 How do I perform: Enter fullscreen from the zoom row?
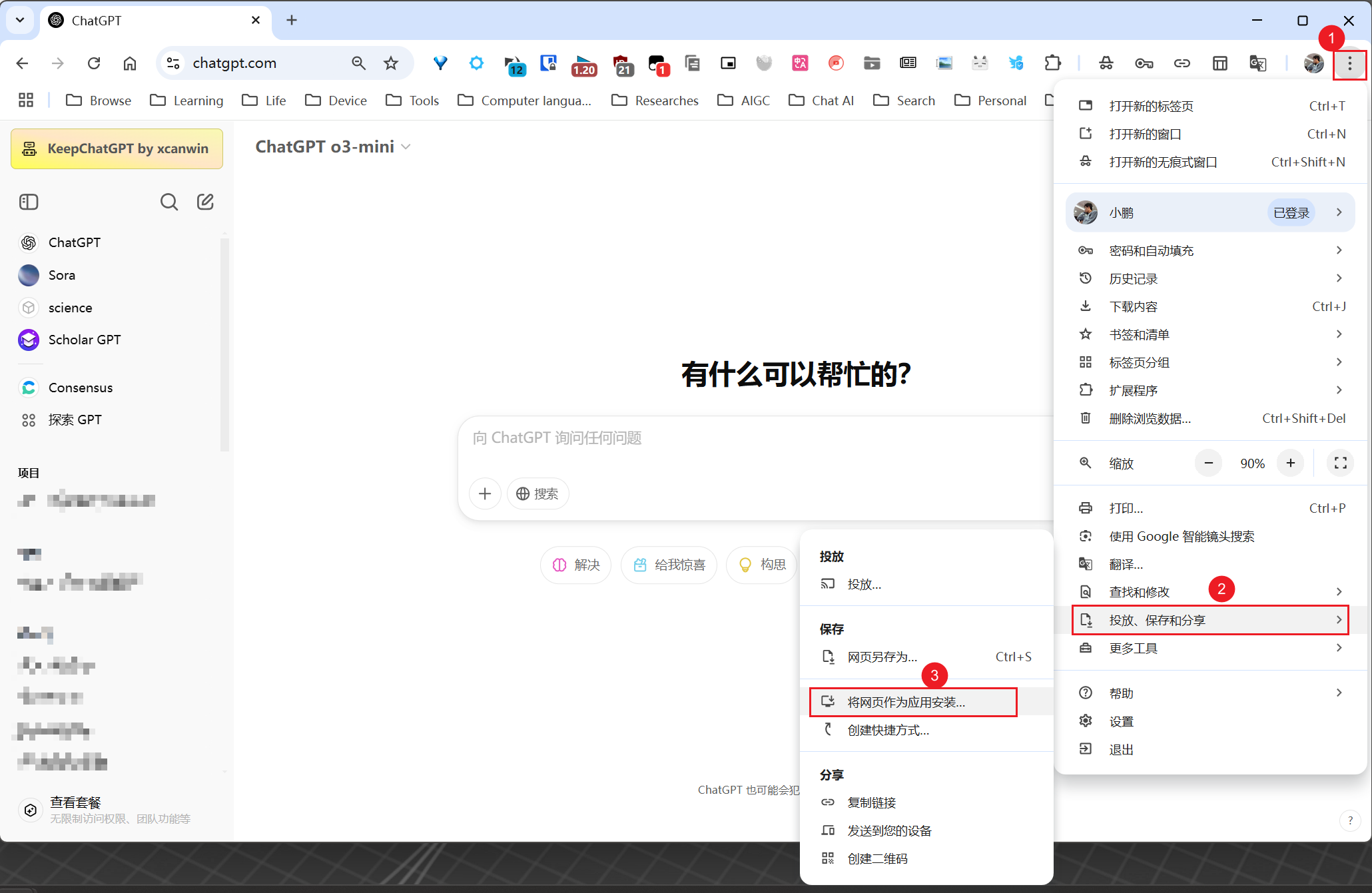1341,463
